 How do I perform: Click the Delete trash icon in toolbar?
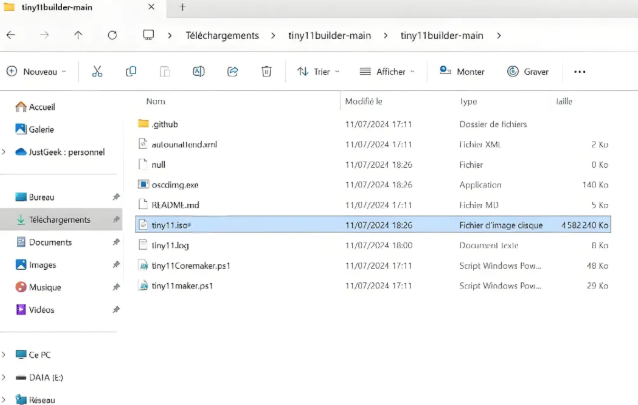[266, 72]
